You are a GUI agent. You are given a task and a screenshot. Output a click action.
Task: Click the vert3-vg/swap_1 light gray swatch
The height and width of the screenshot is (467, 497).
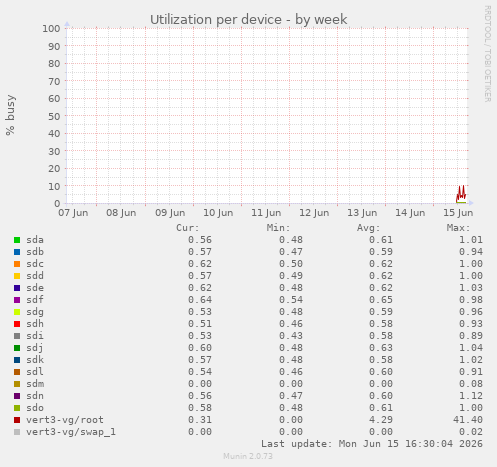pyautogui.click(x=17, y=432)
